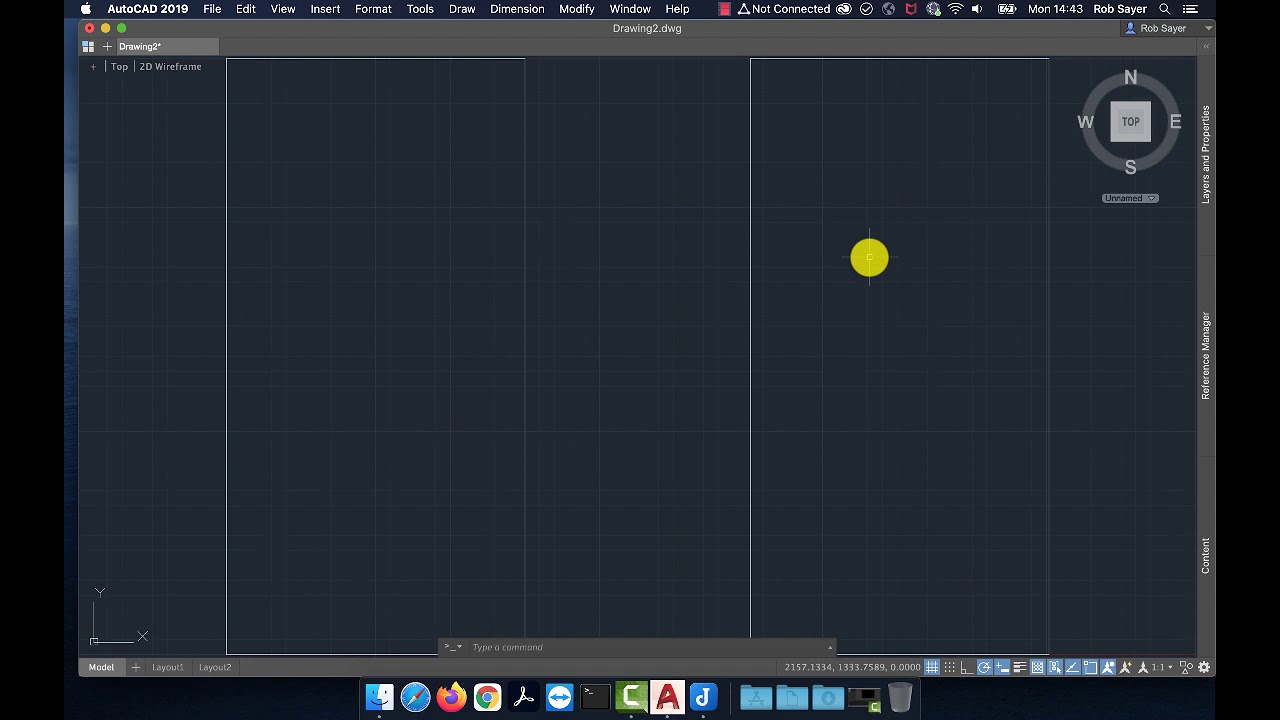This screenshot has width=1280, height=720.
Task: Click the Wi-Fi icon in menu bar
Action: point(955,9)
